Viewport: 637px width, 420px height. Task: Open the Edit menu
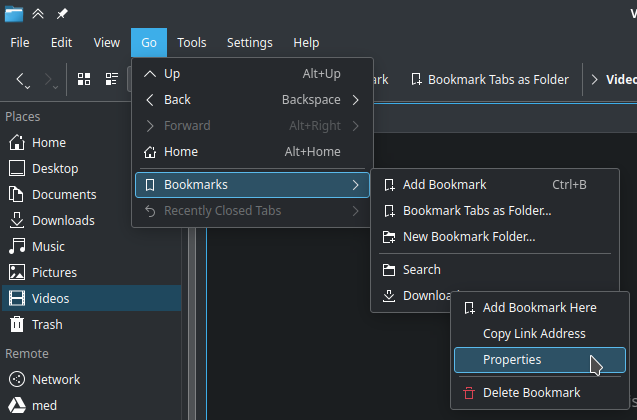(x=61, y=43)
